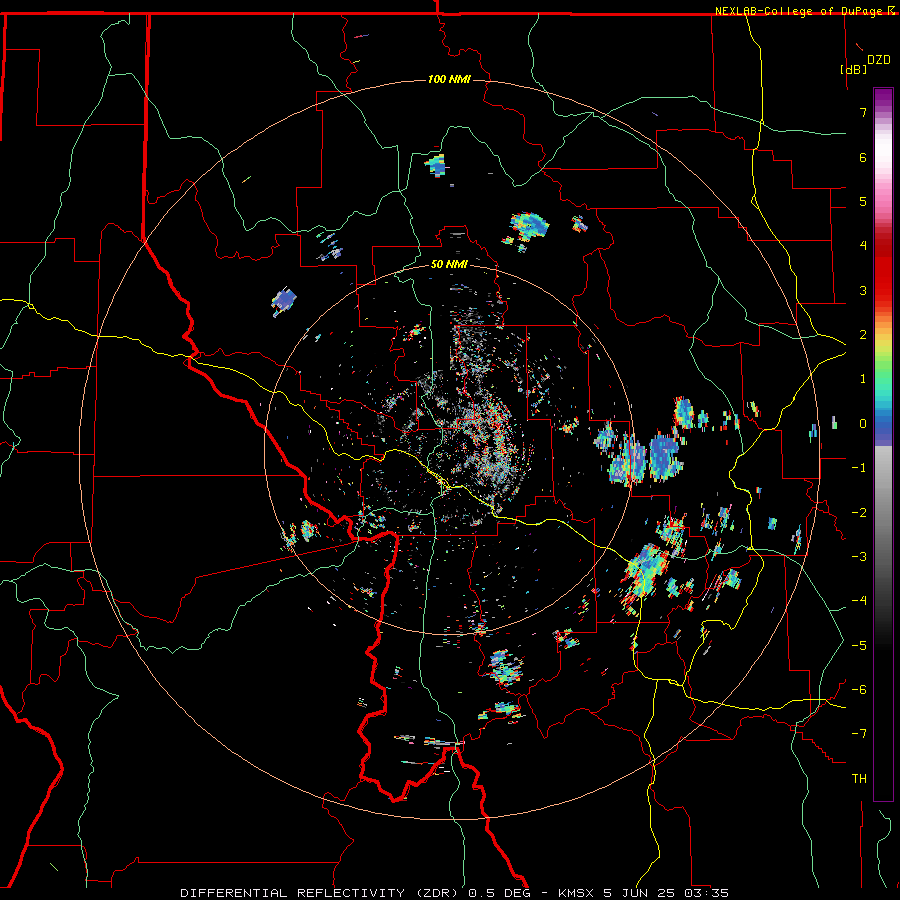Click the [dB] unit label
Viewport: 900px width, 900px height.
853,69
